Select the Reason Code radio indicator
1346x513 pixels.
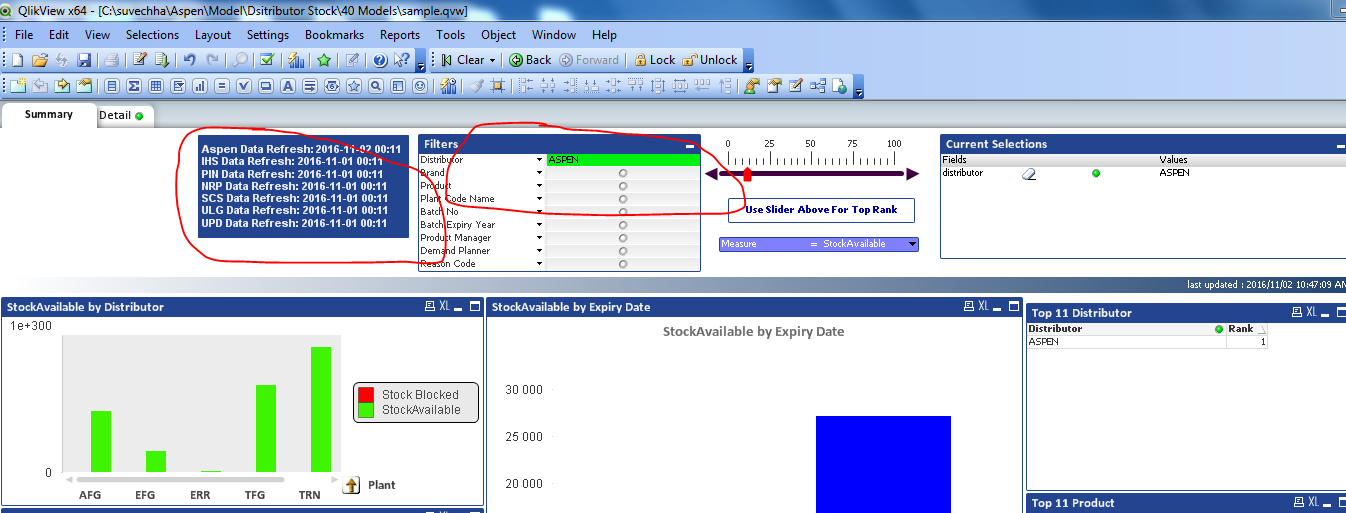click(x=623, y=264)
